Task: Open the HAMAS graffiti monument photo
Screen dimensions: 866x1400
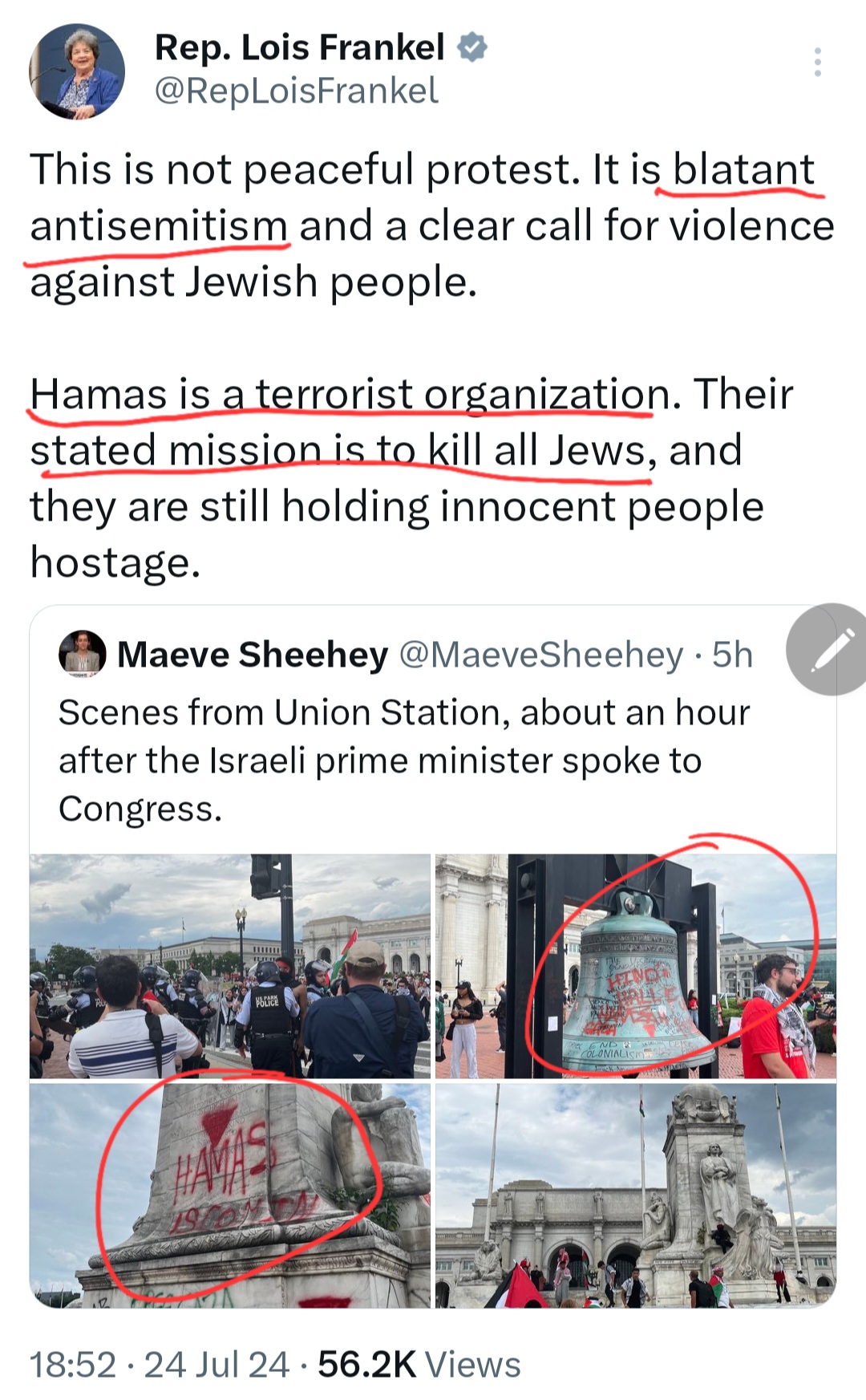Action: [230, 1195]
